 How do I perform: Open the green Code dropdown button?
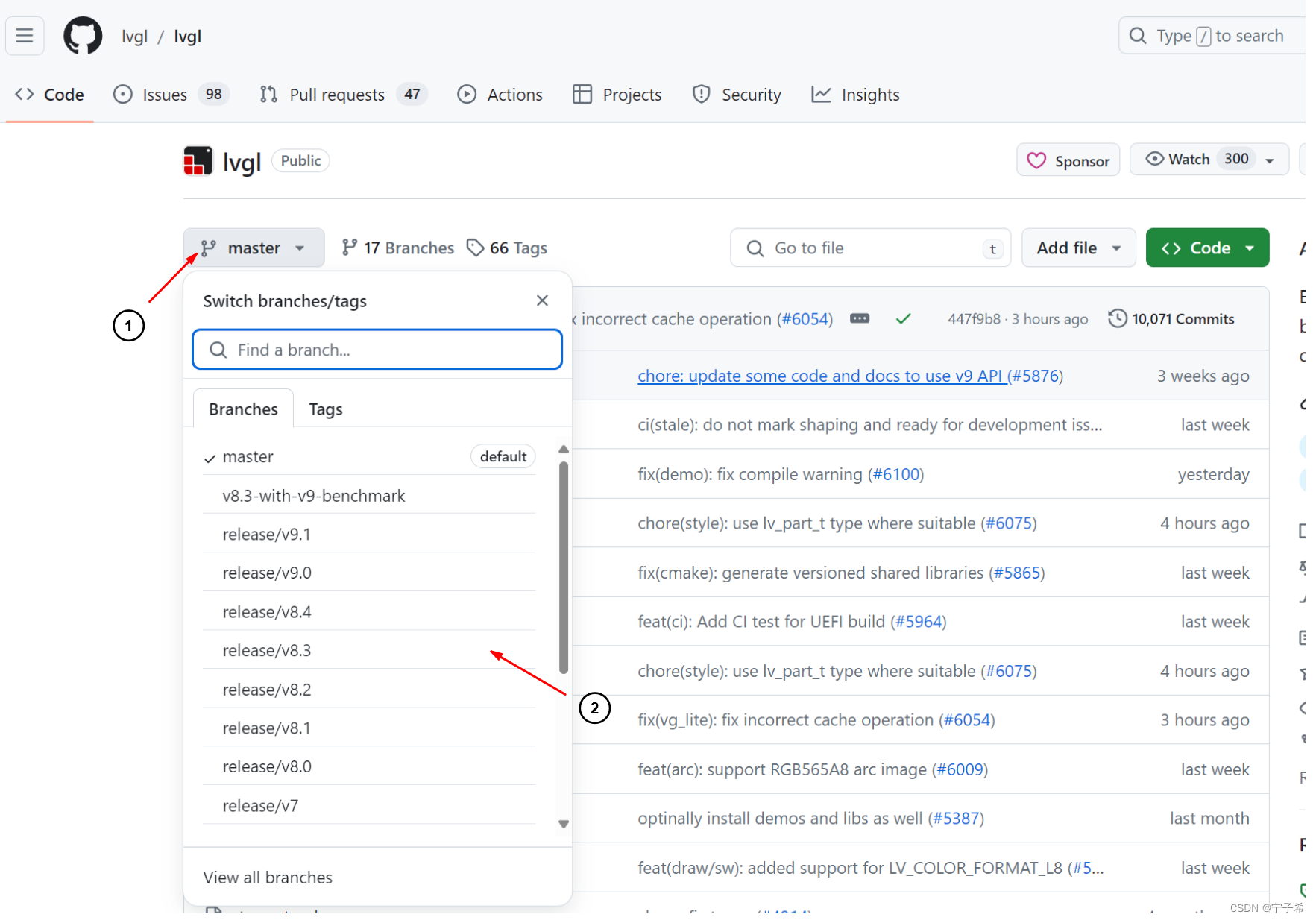point(1207,248)
